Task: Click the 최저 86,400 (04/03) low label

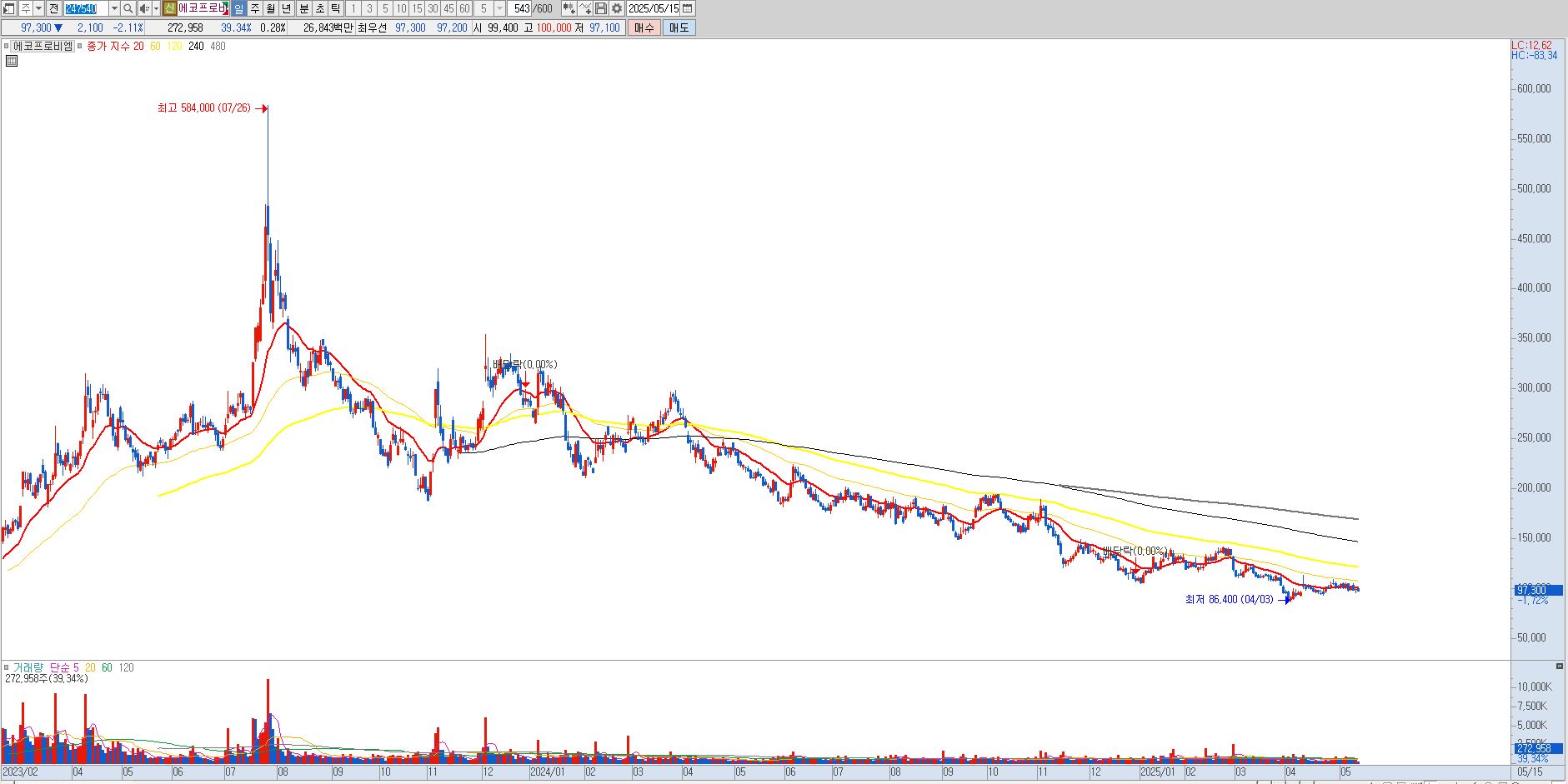Action: tap(1230, 600)
